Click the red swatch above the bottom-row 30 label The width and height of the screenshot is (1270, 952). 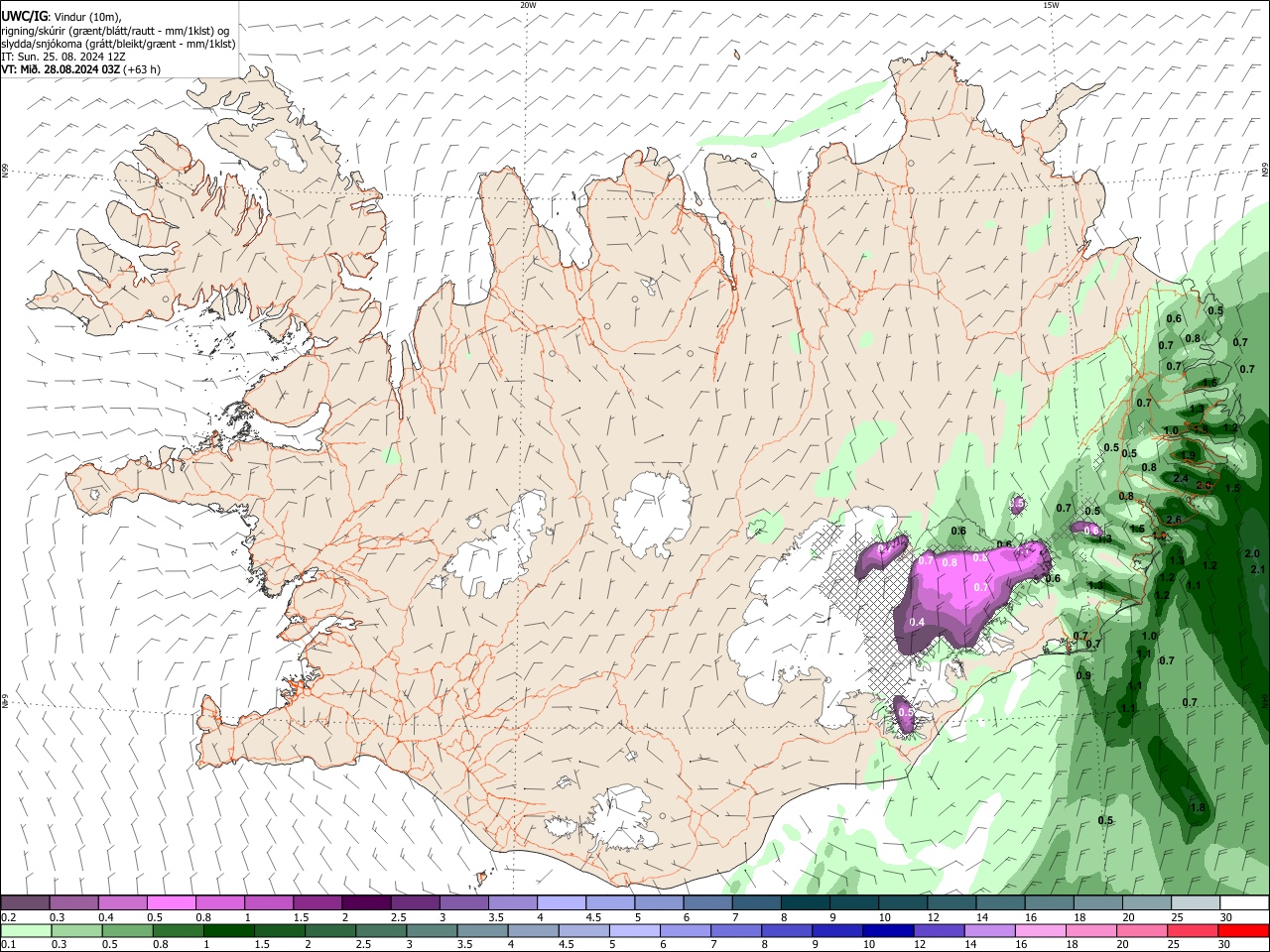[x=1242, y=931]
